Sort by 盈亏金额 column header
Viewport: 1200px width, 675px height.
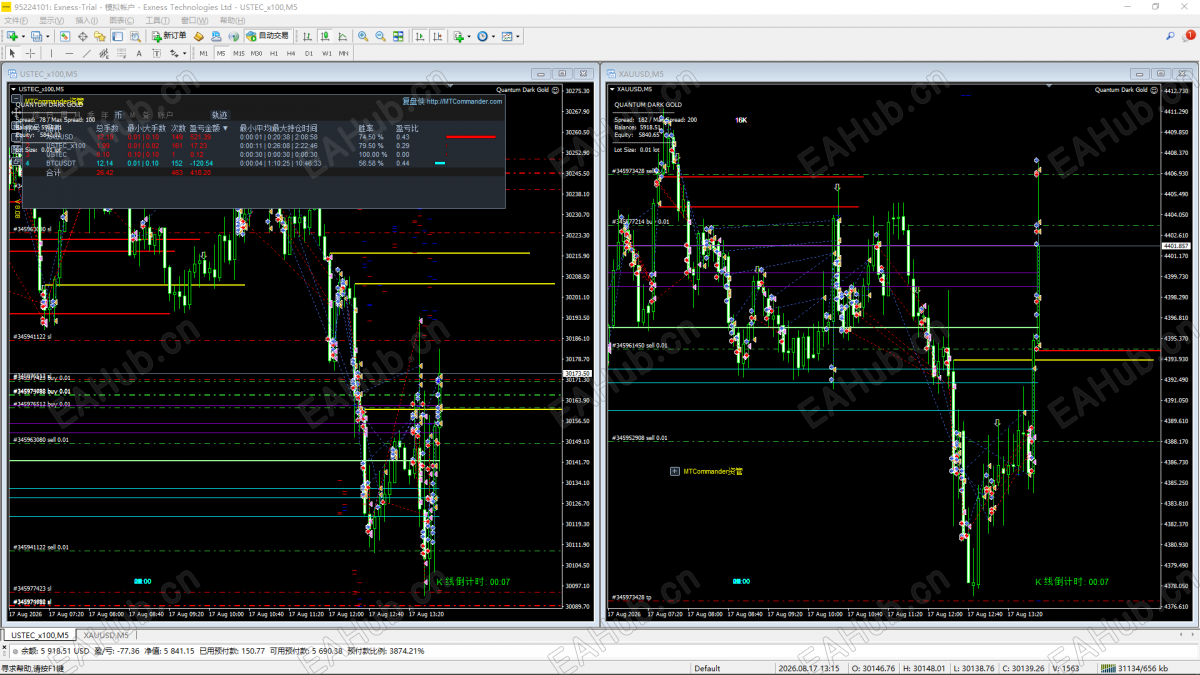[x=210, y=128]
